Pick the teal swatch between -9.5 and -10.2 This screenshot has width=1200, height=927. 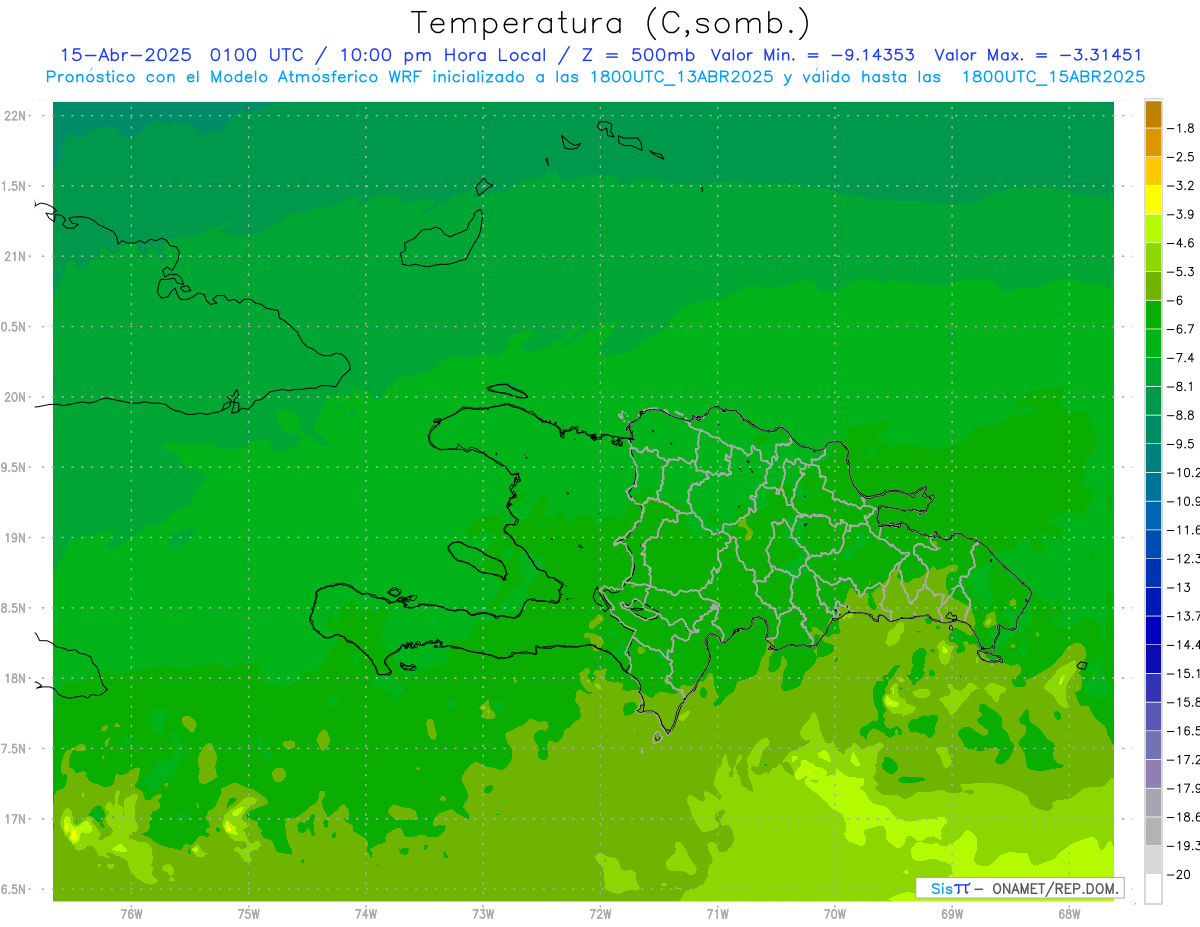coord(1153,459)
